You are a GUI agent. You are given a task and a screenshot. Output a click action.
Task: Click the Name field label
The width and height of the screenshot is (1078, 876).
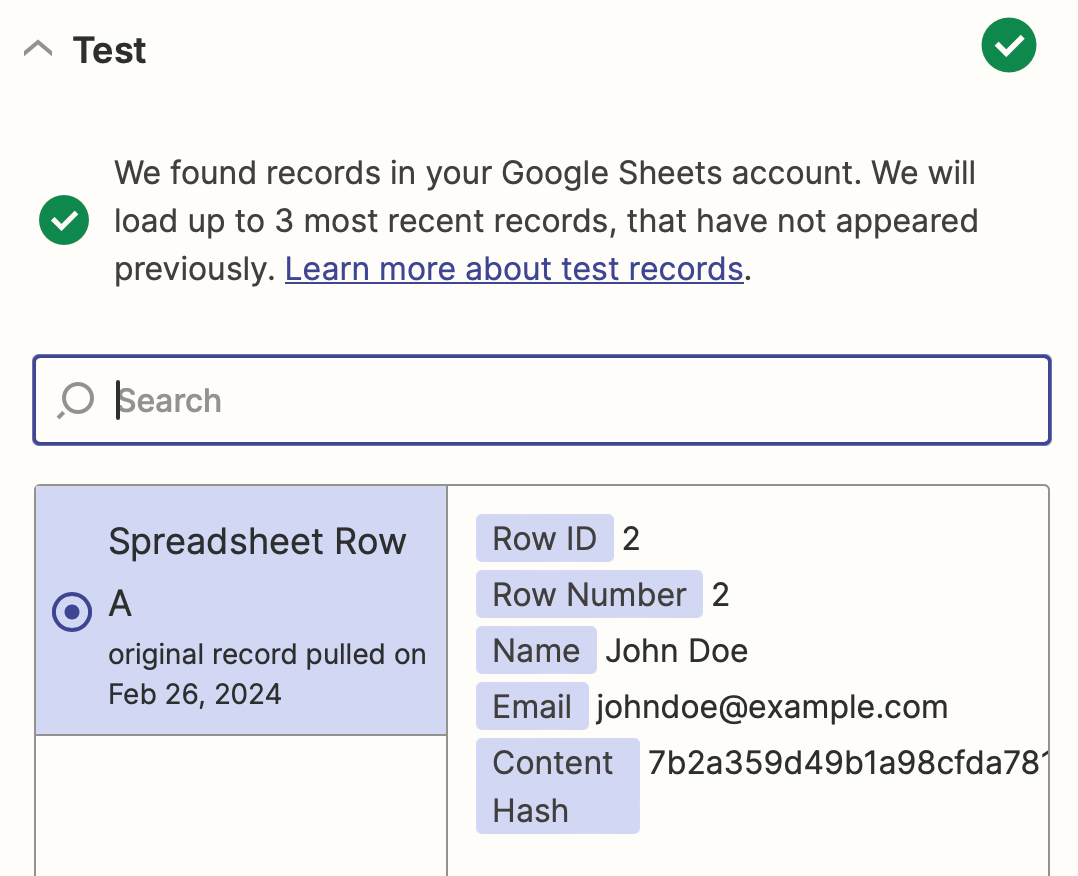[536, 651]
